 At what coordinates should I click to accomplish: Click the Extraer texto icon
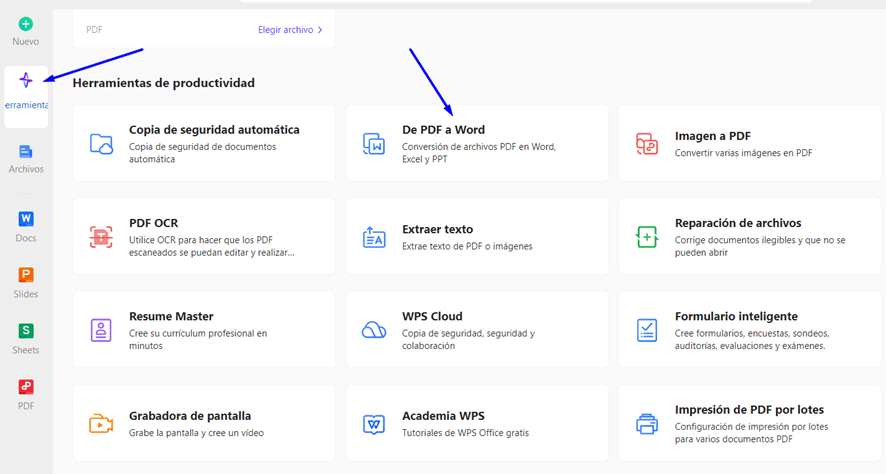(374, 237)
